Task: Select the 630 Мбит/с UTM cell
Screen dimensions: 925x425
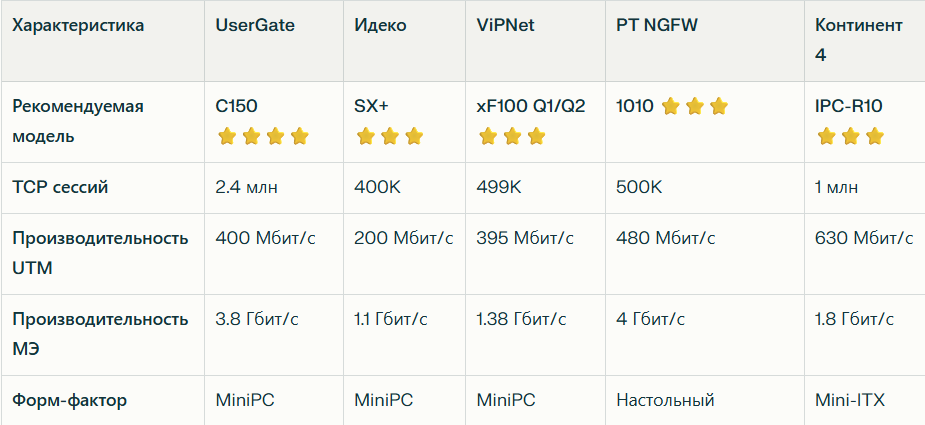Action: point(864,238)
